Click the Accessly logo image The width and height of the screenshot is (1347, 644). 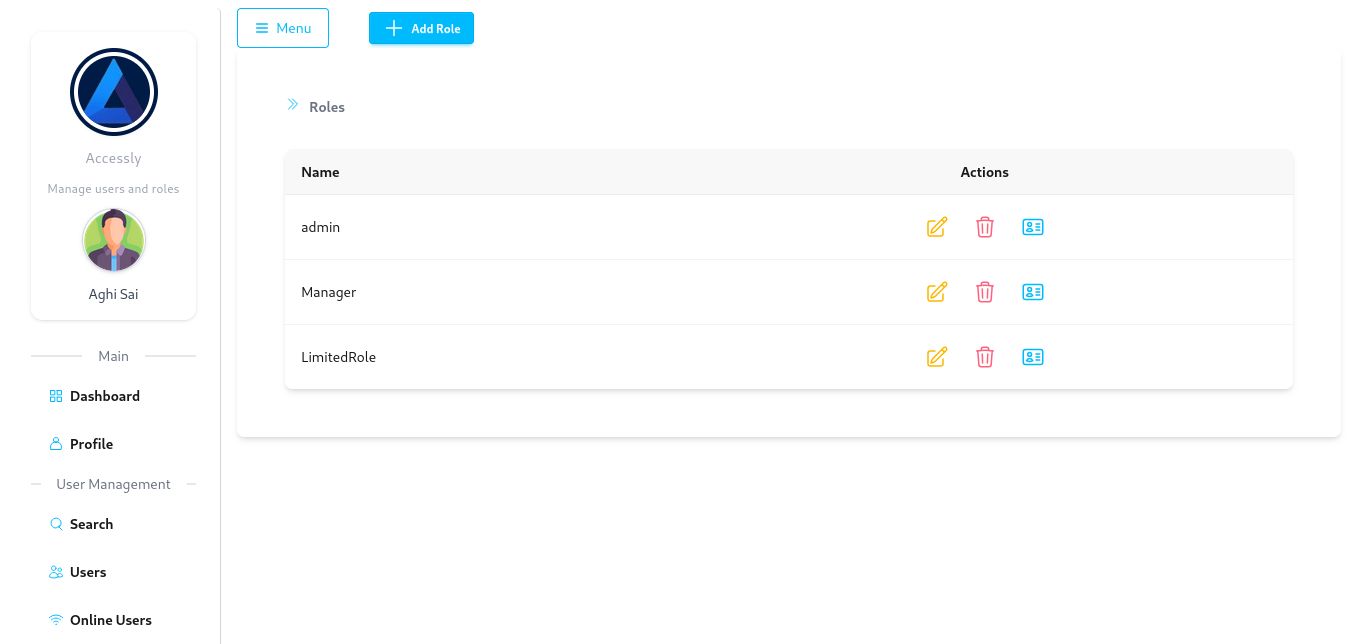(x=114, y=92)
